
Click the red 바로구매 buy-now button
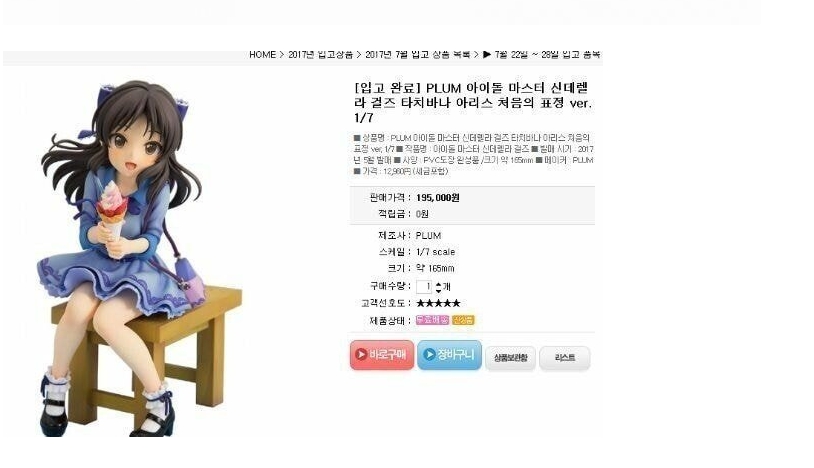pos(382,355)
